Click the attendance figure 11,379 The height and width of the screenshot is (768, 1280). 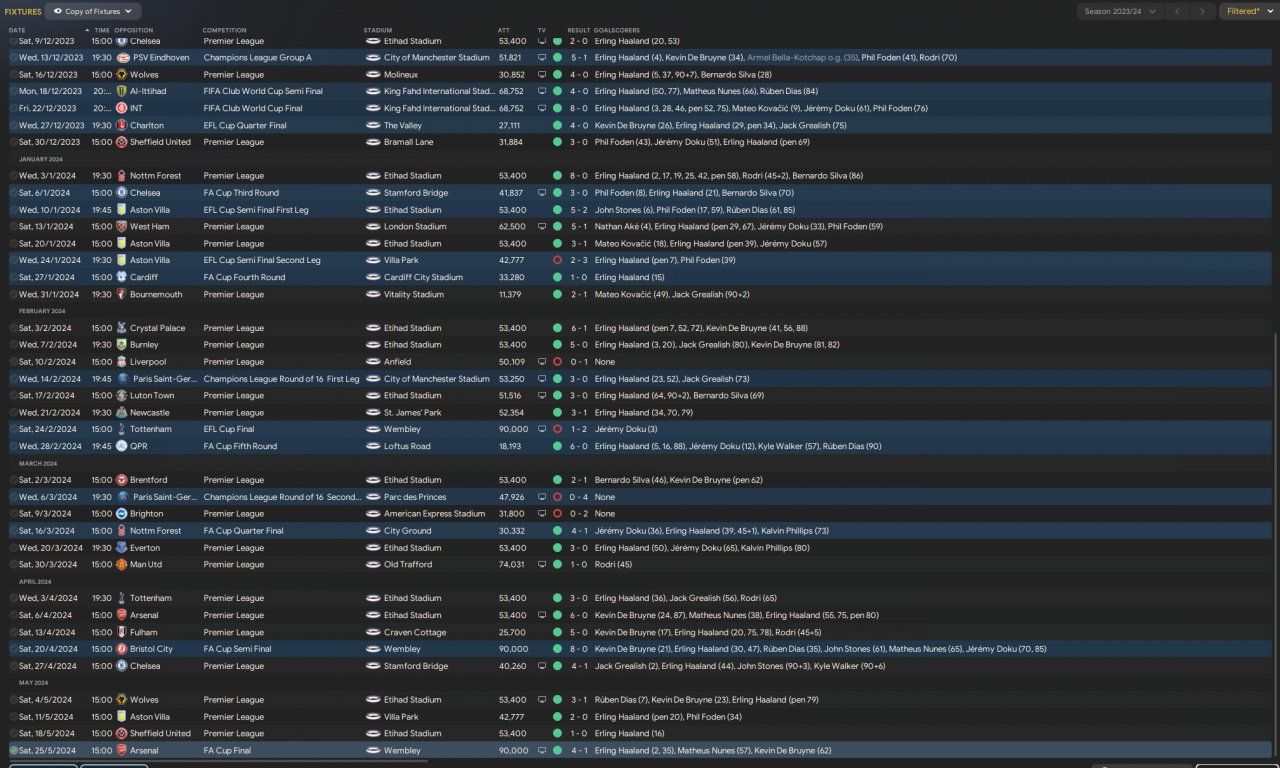point(510,295)
